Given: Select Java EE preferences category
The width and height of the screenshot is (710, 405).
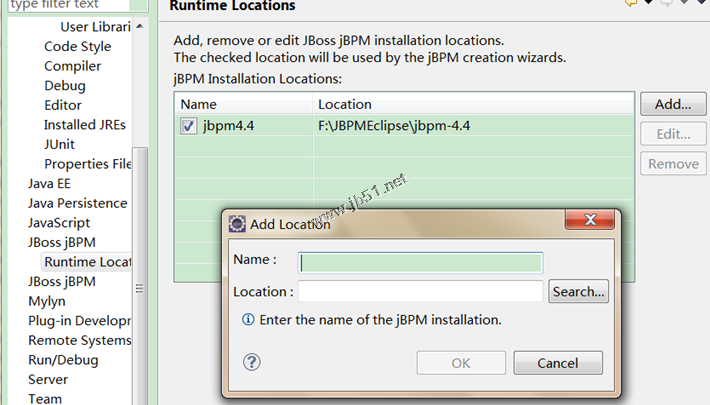Looking at the screenshot, I should [49, 183].
